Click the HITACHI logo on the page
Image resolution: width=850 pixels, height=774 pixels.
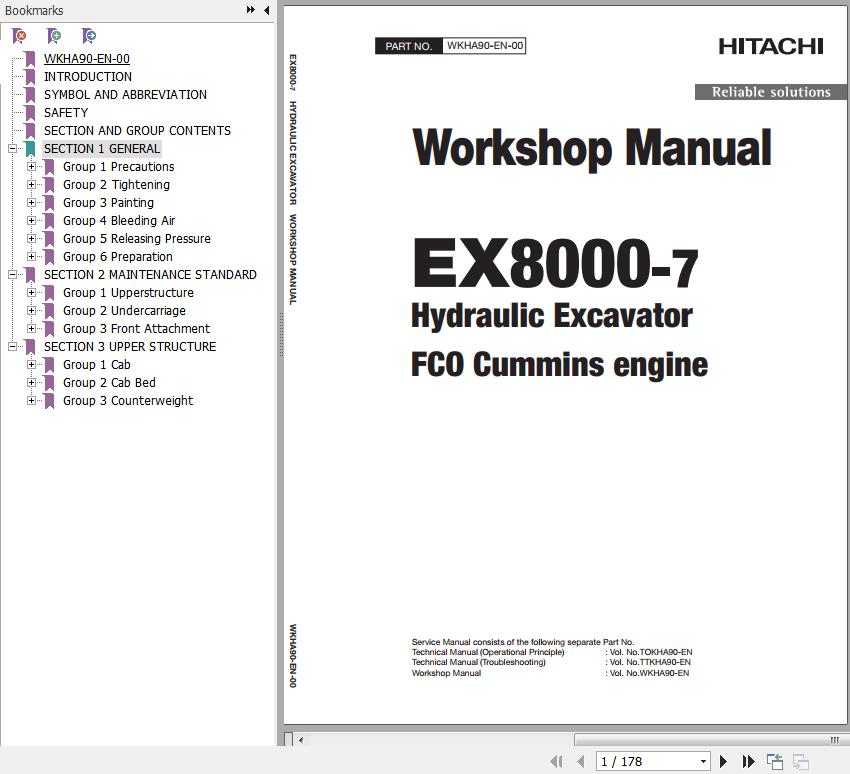click(x=771, y=47)
